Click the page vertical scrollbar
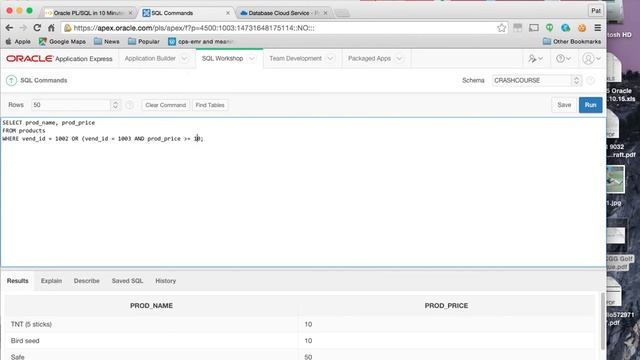This screenshot has width=640, height=360. (x=602, y=321)
